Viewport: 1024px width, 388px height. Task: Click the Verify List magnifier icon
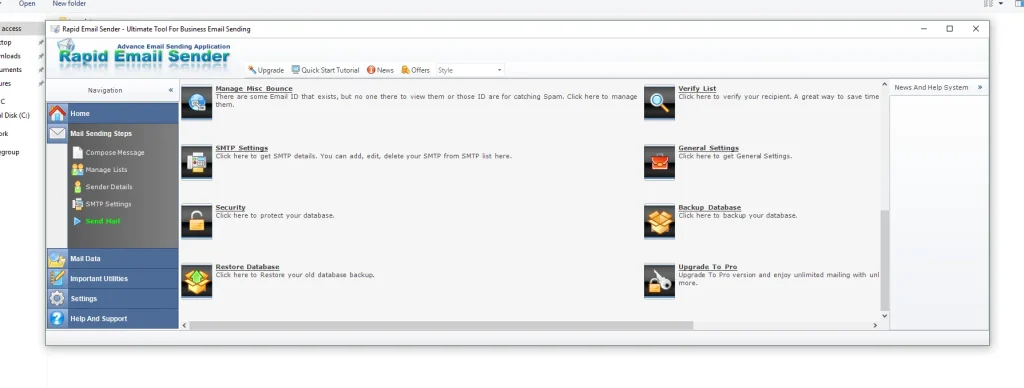click(x=659, y=102)
